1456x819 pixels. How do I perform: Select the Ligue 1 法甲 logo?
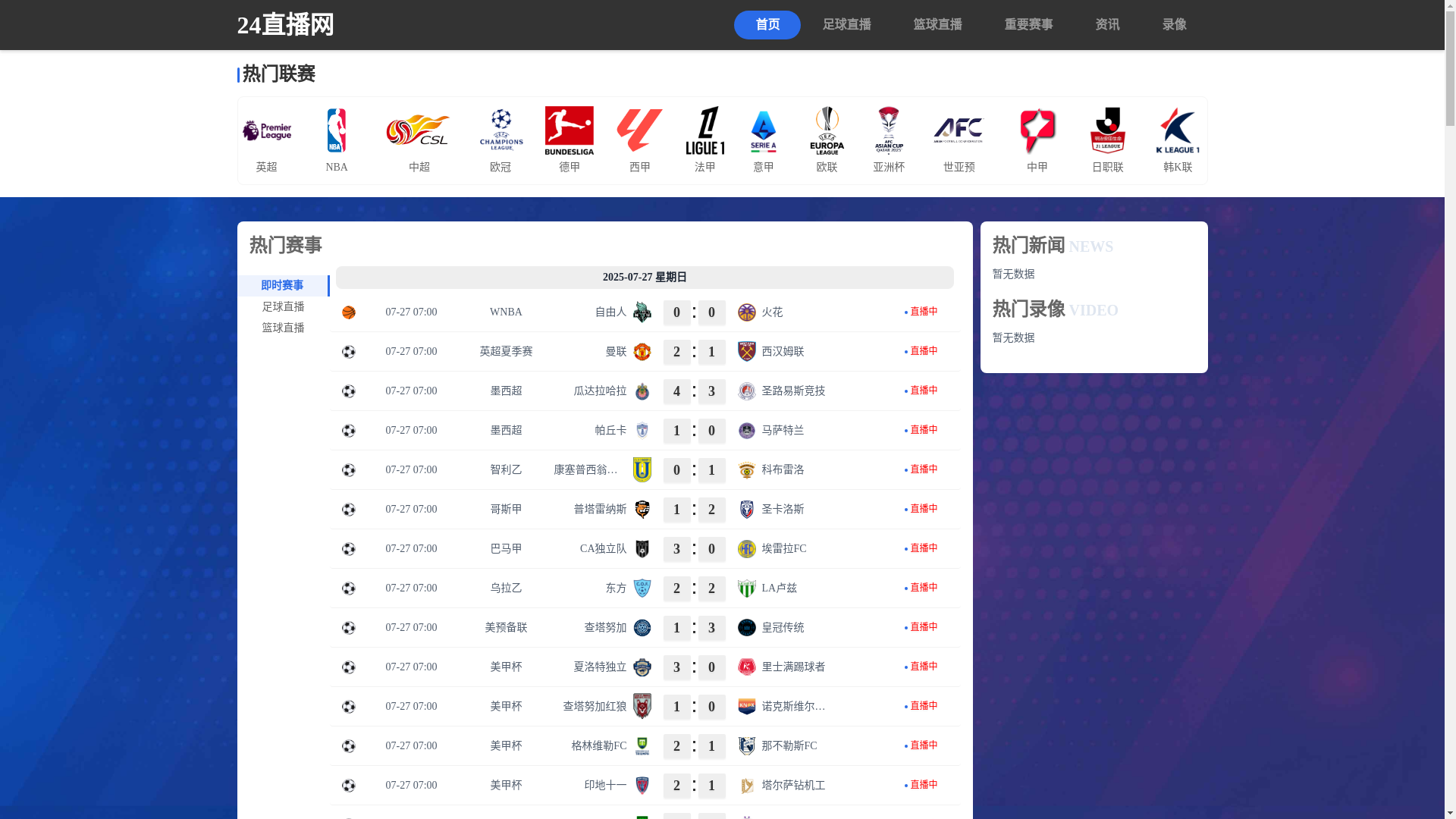click(x=705, y=130)
